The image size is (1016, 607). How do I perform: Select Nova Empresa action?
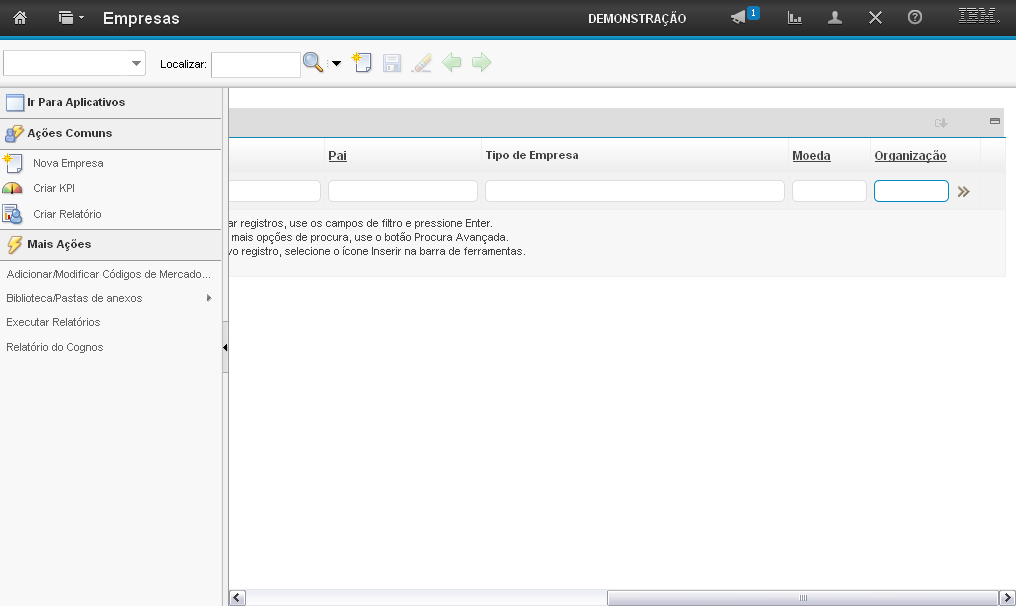pyautogui.click(x=68, y=163)
